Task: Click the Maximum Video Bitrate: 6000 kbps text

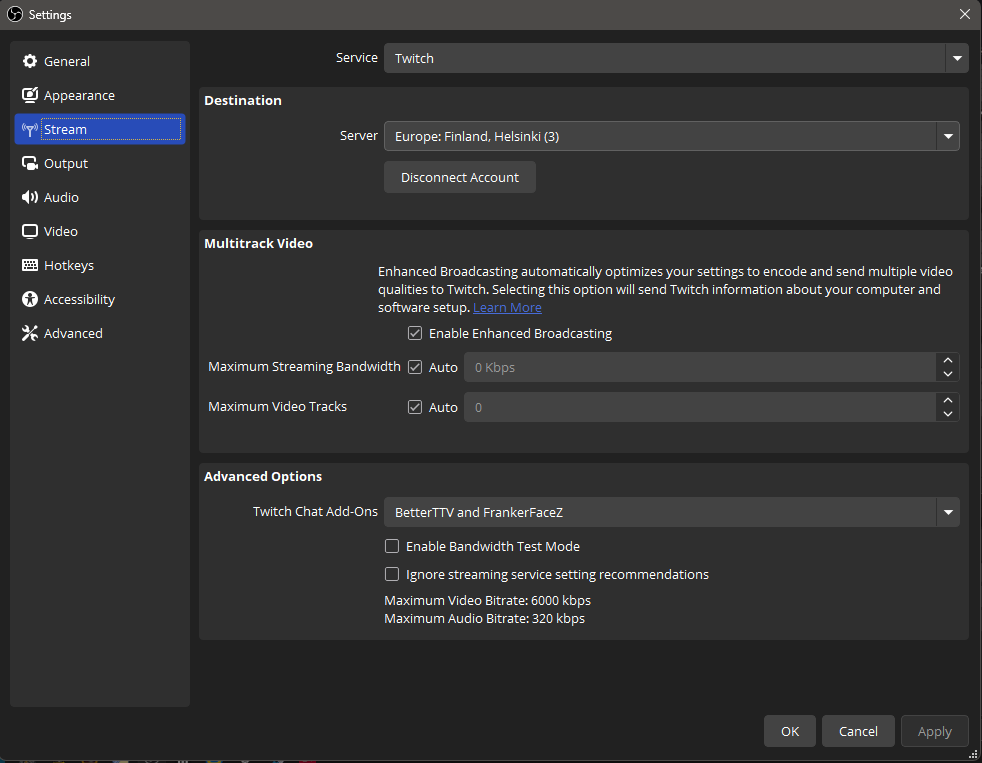Action: (x=487, y=600)
